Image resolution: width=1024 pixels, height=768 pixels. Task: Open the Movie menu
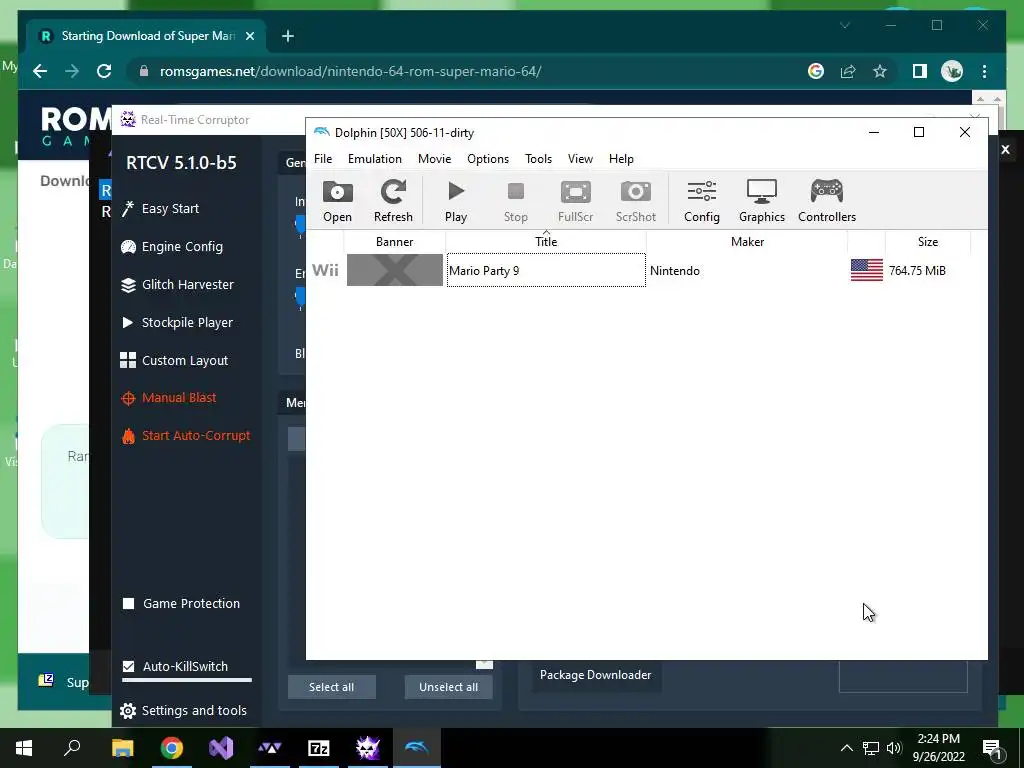434,159
